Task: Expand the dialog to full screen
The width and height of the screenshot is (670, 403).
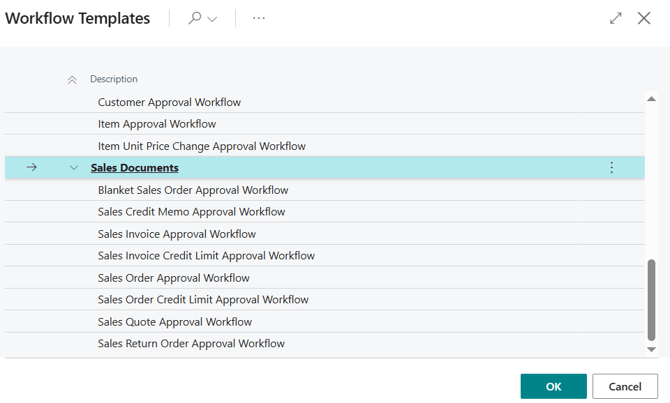Action: coord(616,18)
